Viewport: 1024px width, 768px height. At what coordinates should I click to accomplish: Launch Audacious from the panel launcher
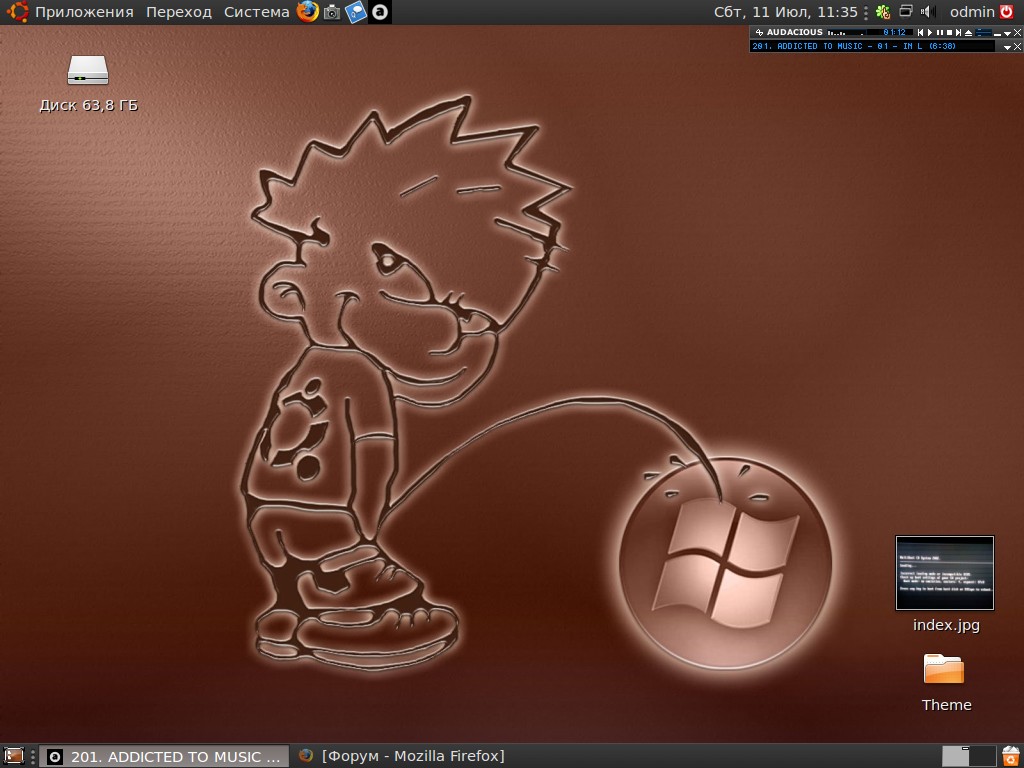tap(379, 12)
